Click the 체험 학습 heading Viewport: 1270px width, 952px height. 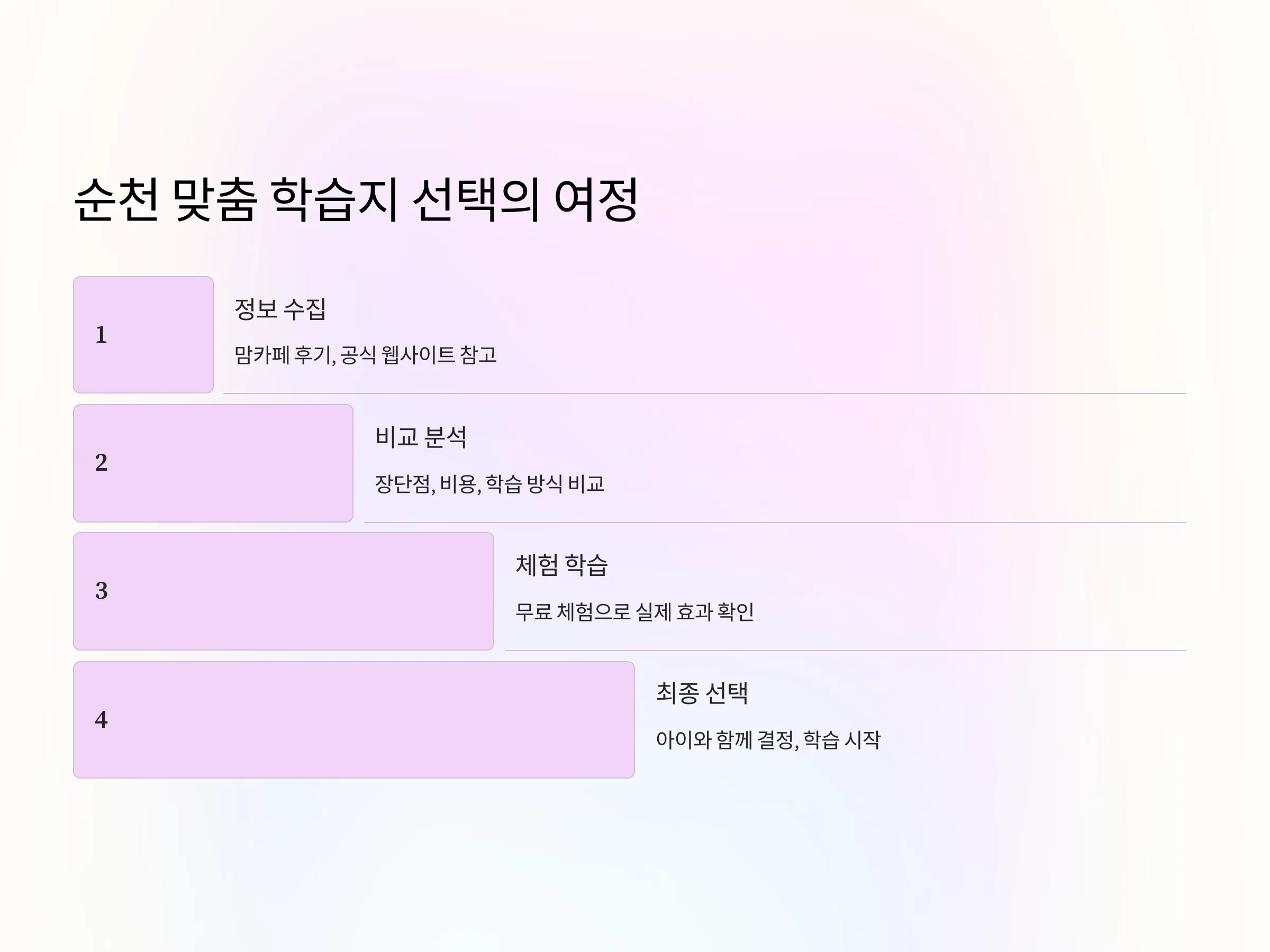[x=561, y=565]
